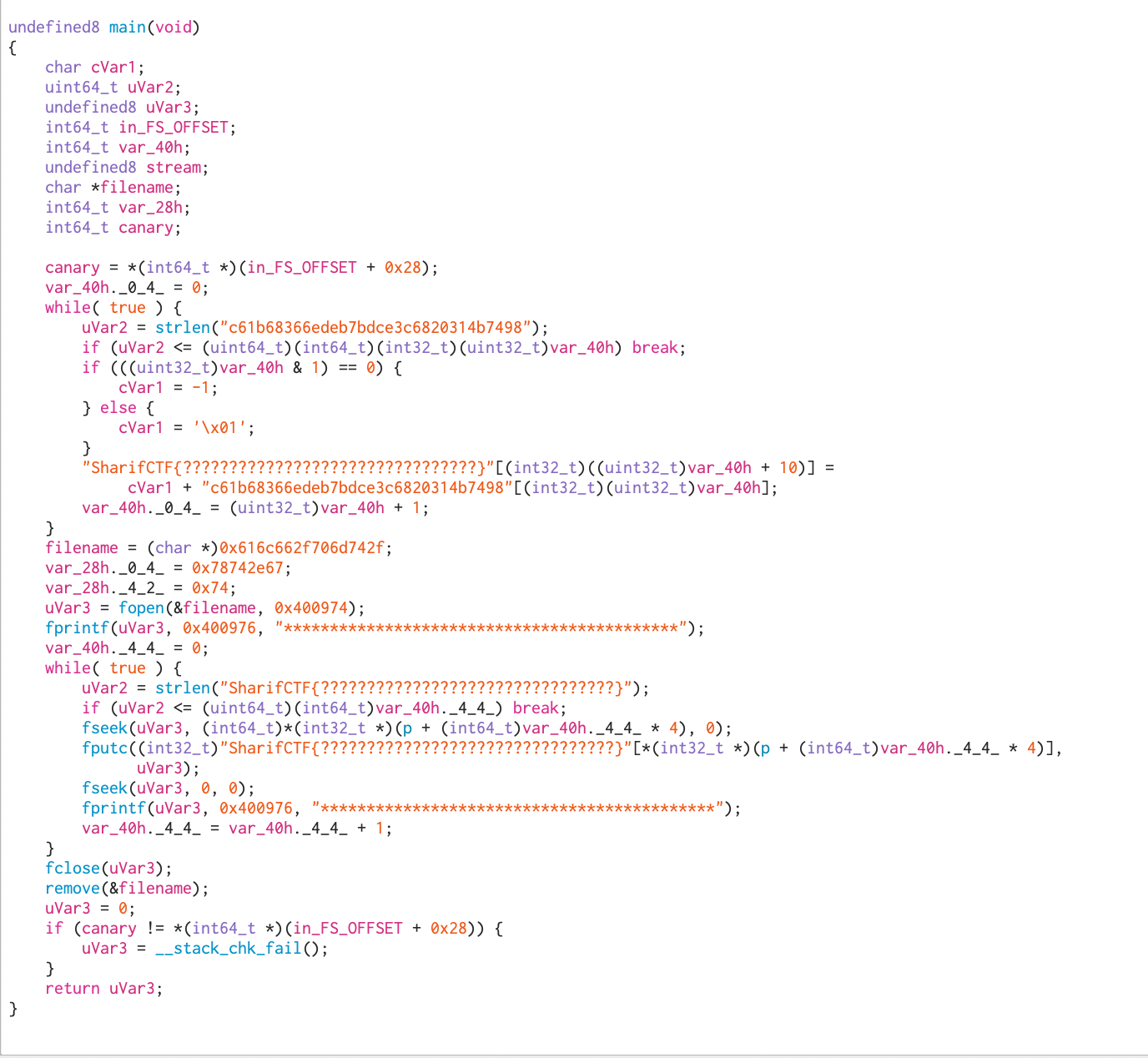
Task: Click the 'return uVar3' statement
Action: (x=103, y=989)
